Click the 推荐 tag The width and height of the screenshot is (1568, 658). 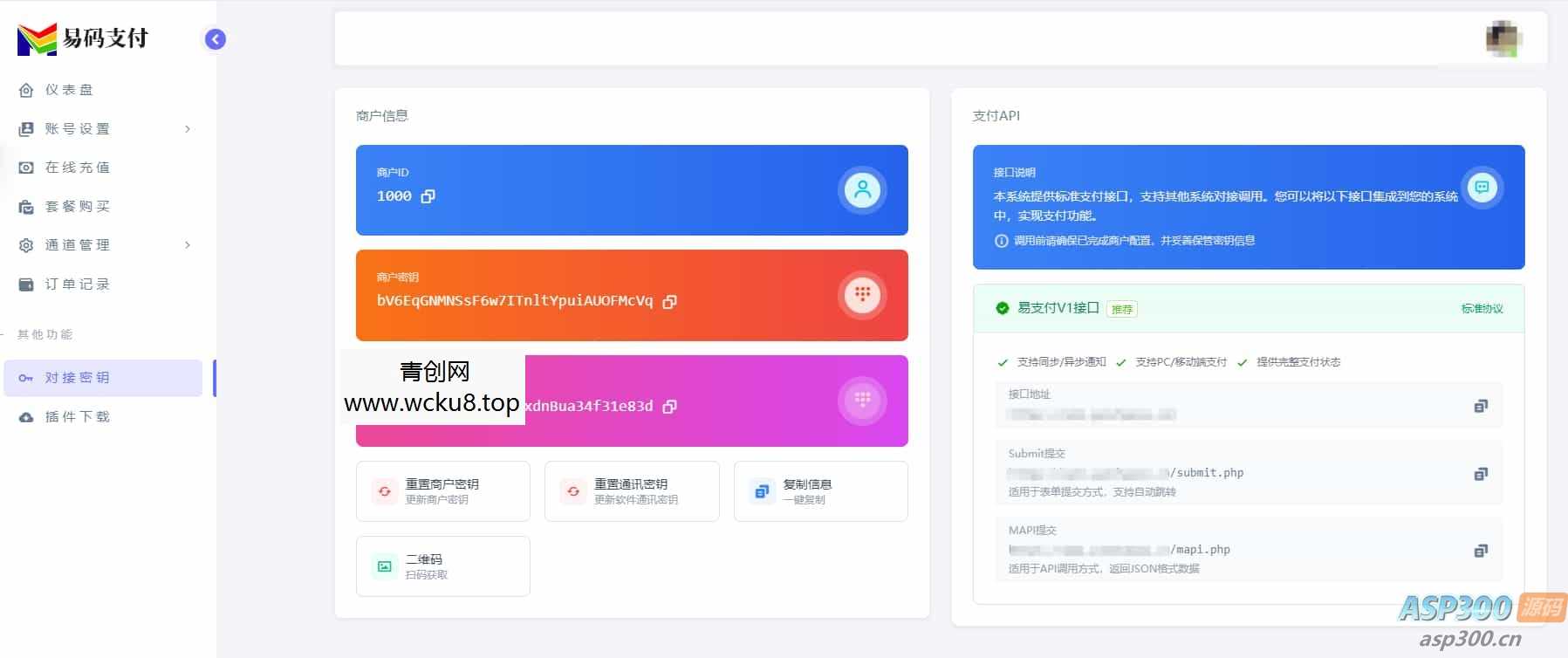tap(1122, 309)
